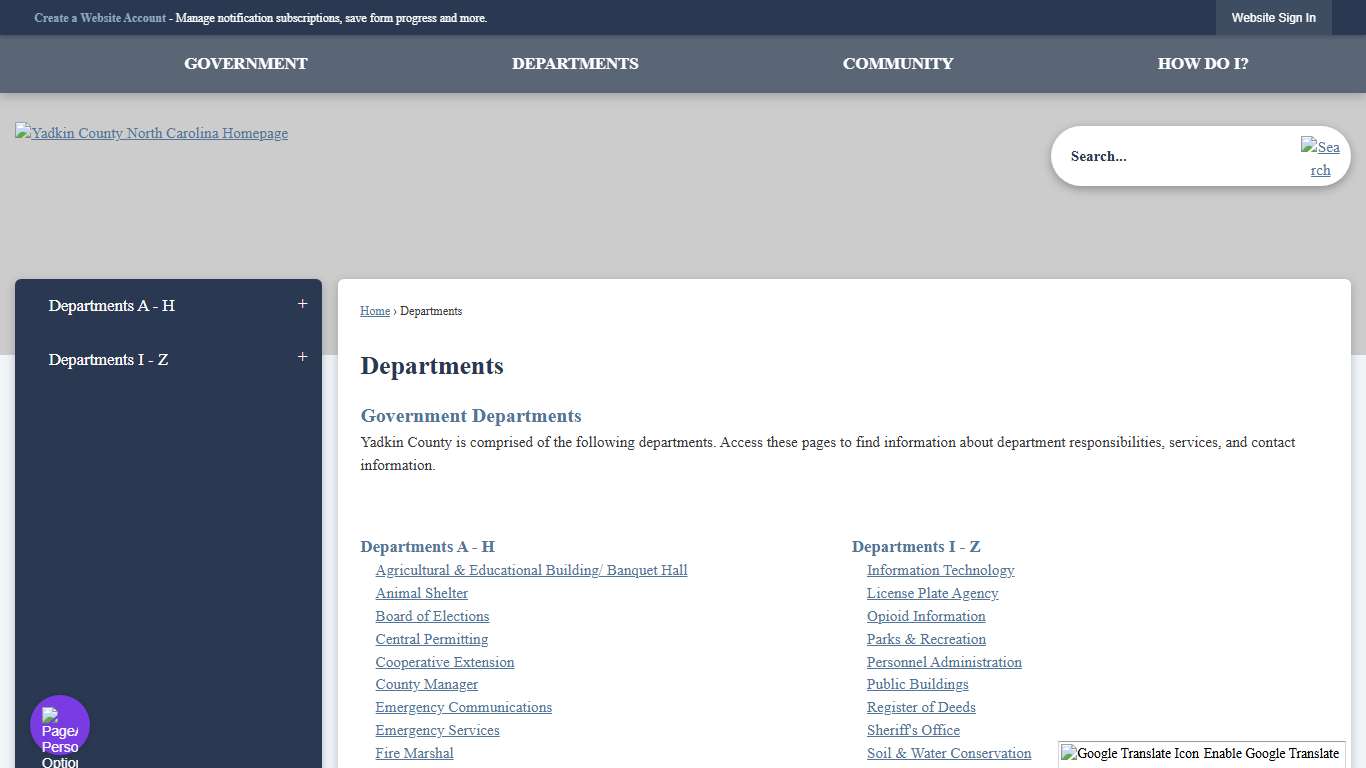The width and height of the screenshot is (1366, 768).
Task: Click the Website Sign In button
Action: point(1273,17)
